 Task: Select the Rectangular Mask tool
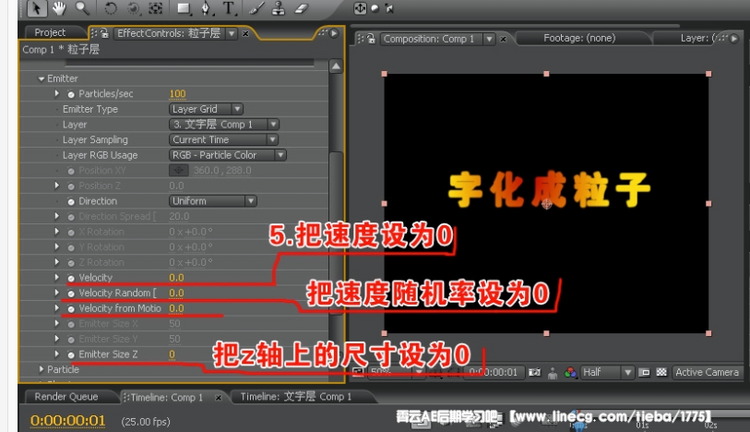pos(184,9)
